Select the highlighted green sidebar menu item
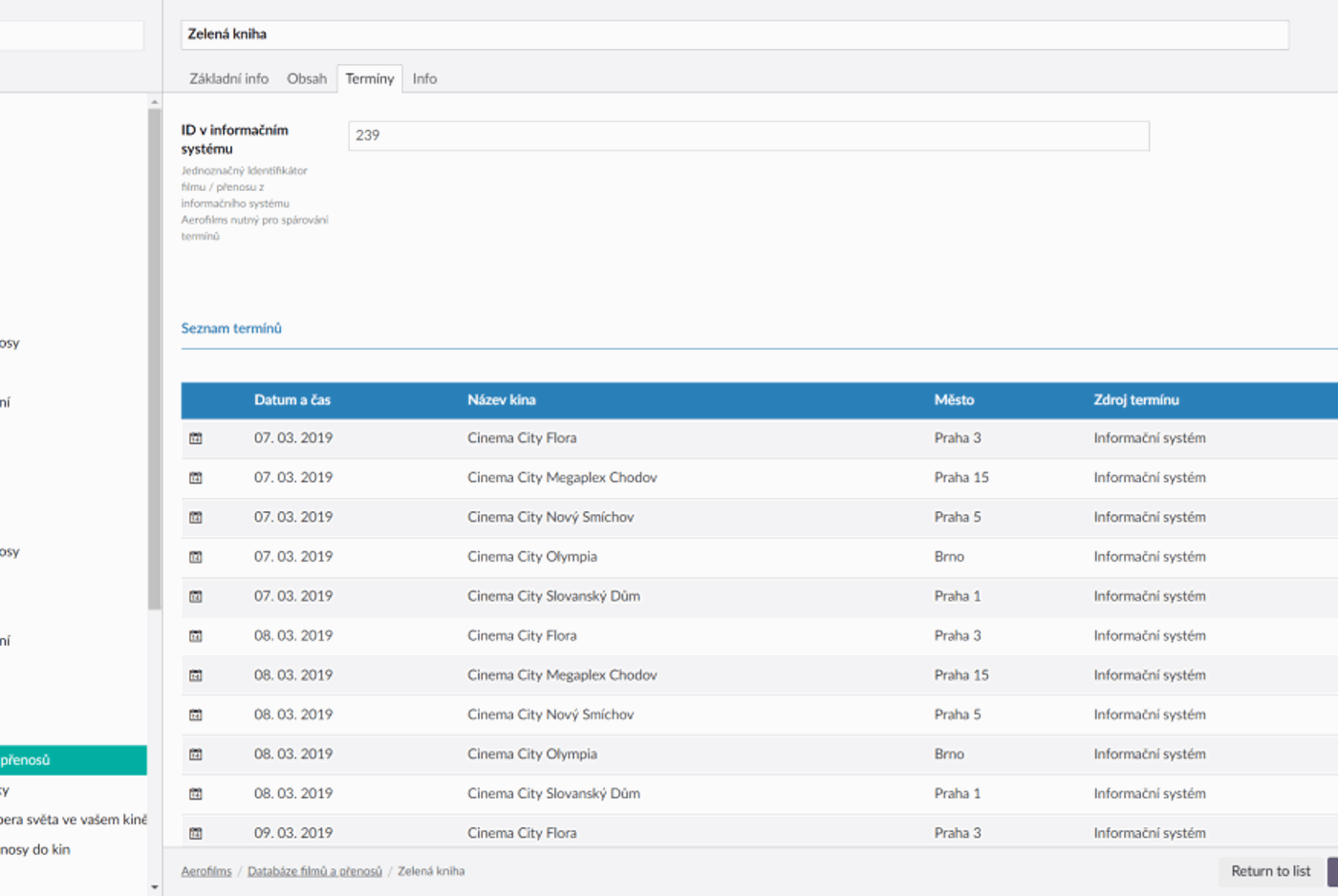The height and width of the screenshot is (896, 1338). tap(73, 760)
